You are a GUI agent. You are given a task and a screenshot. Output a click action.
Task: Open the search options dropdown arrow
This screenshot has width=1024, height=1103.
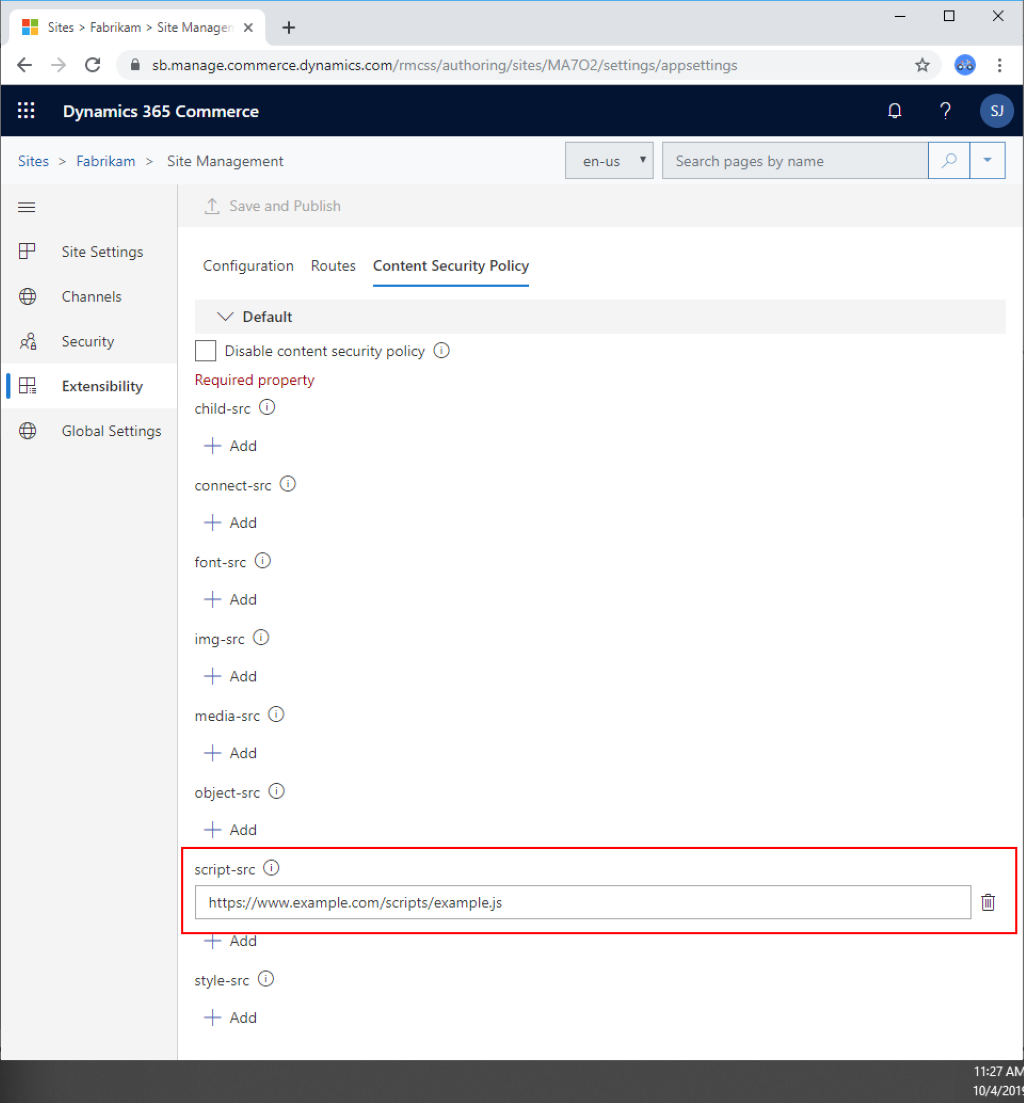[989, 160]
